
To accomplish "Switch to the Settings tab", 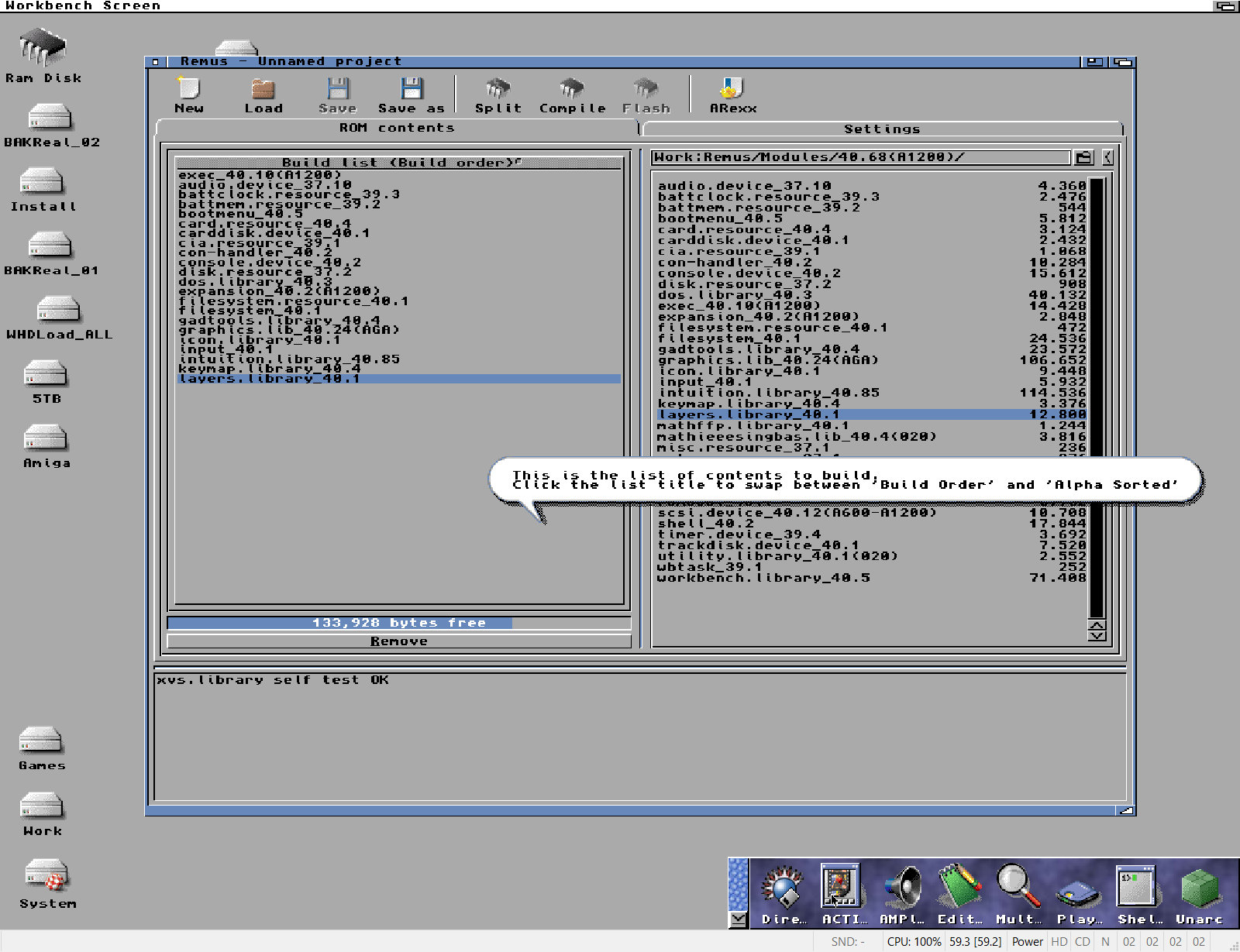I will [x=882, y=129].
